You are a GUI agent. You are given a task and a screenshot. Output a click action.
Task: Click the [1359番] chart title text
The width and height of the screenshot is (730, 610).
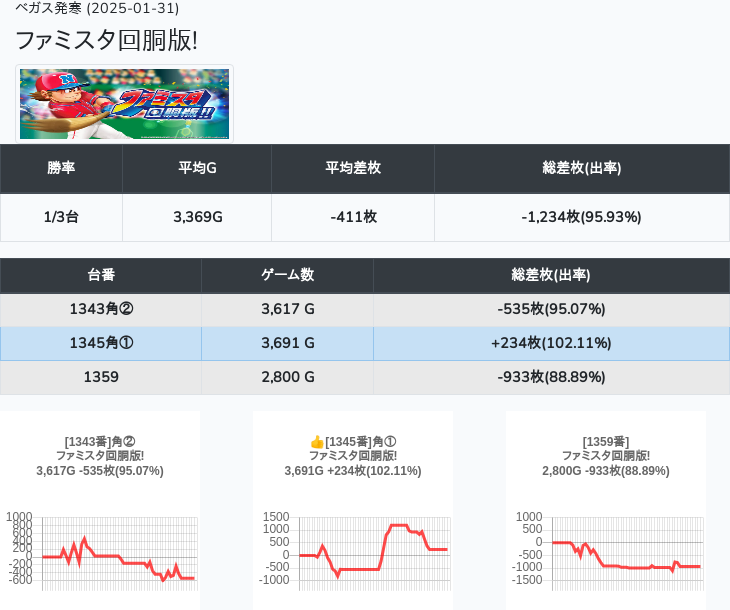[605, 441]
